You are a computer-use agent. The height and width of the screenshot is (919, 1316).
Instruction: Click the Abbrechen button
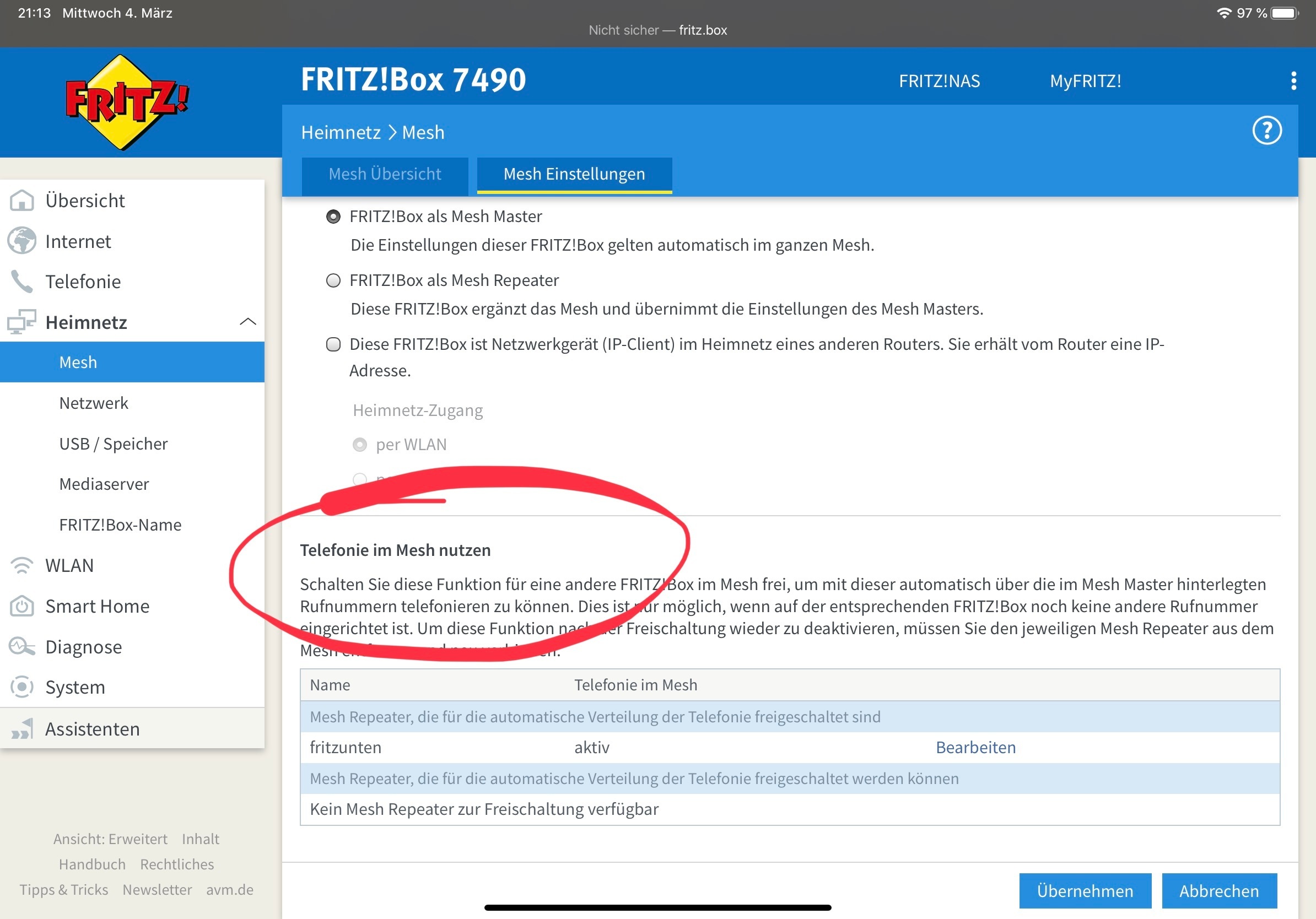click(1219, 891)
